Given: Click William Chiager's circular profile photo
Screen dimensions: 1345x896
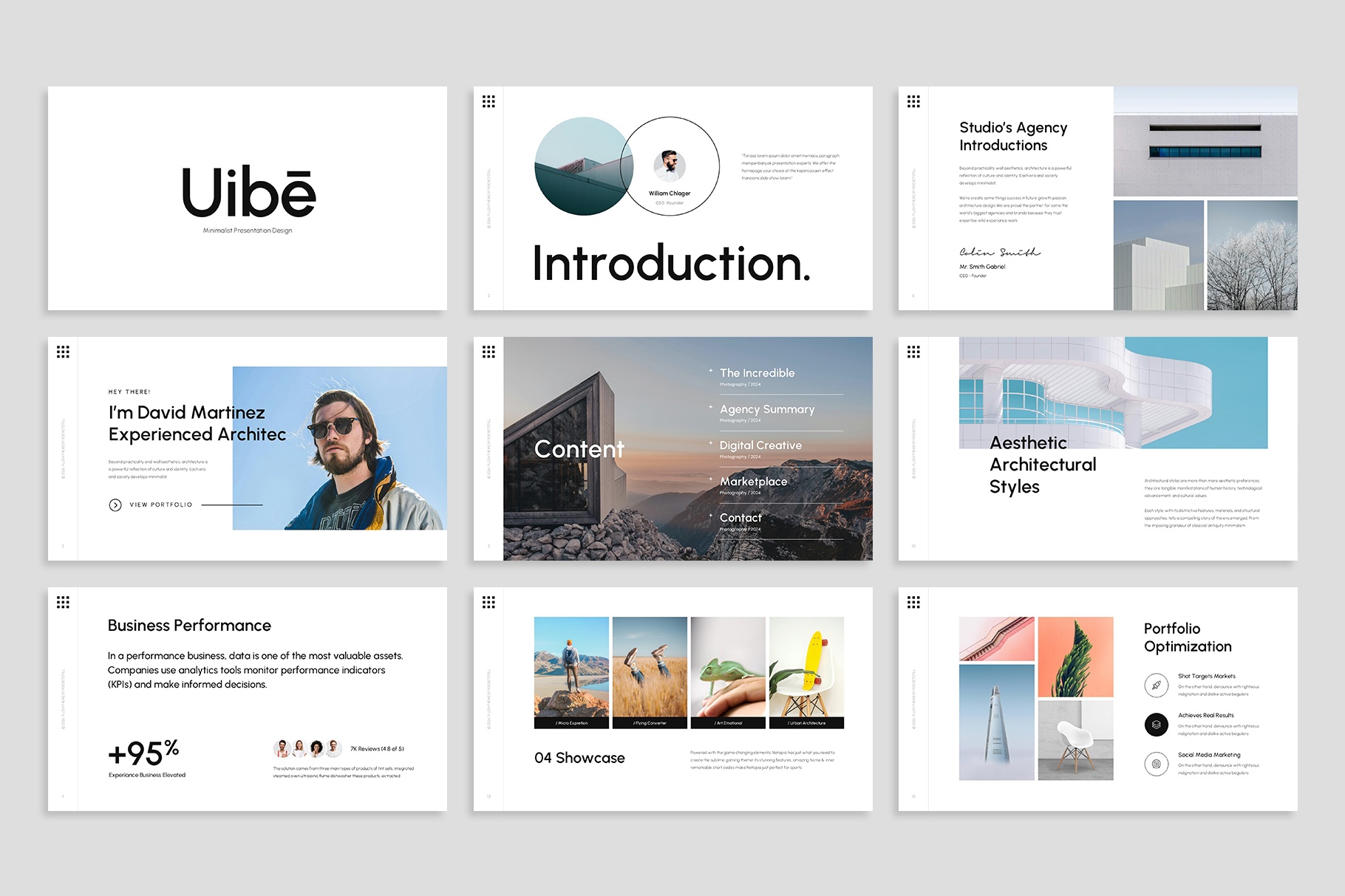Looking at the screenshot, I should 669,165.
